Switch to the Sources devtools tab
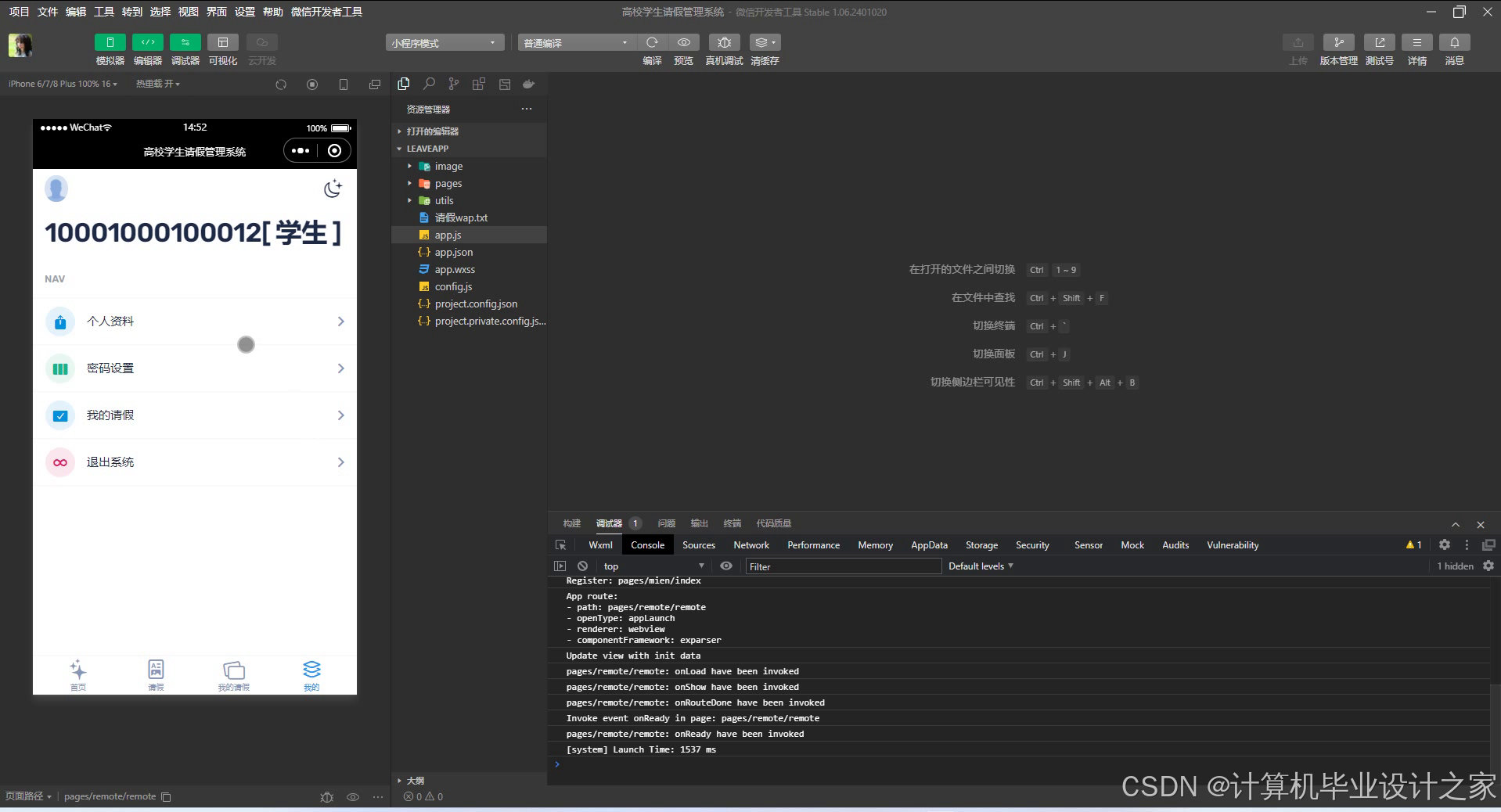The width and height of the screenshot is (1501, 812). tap(698, 545)
